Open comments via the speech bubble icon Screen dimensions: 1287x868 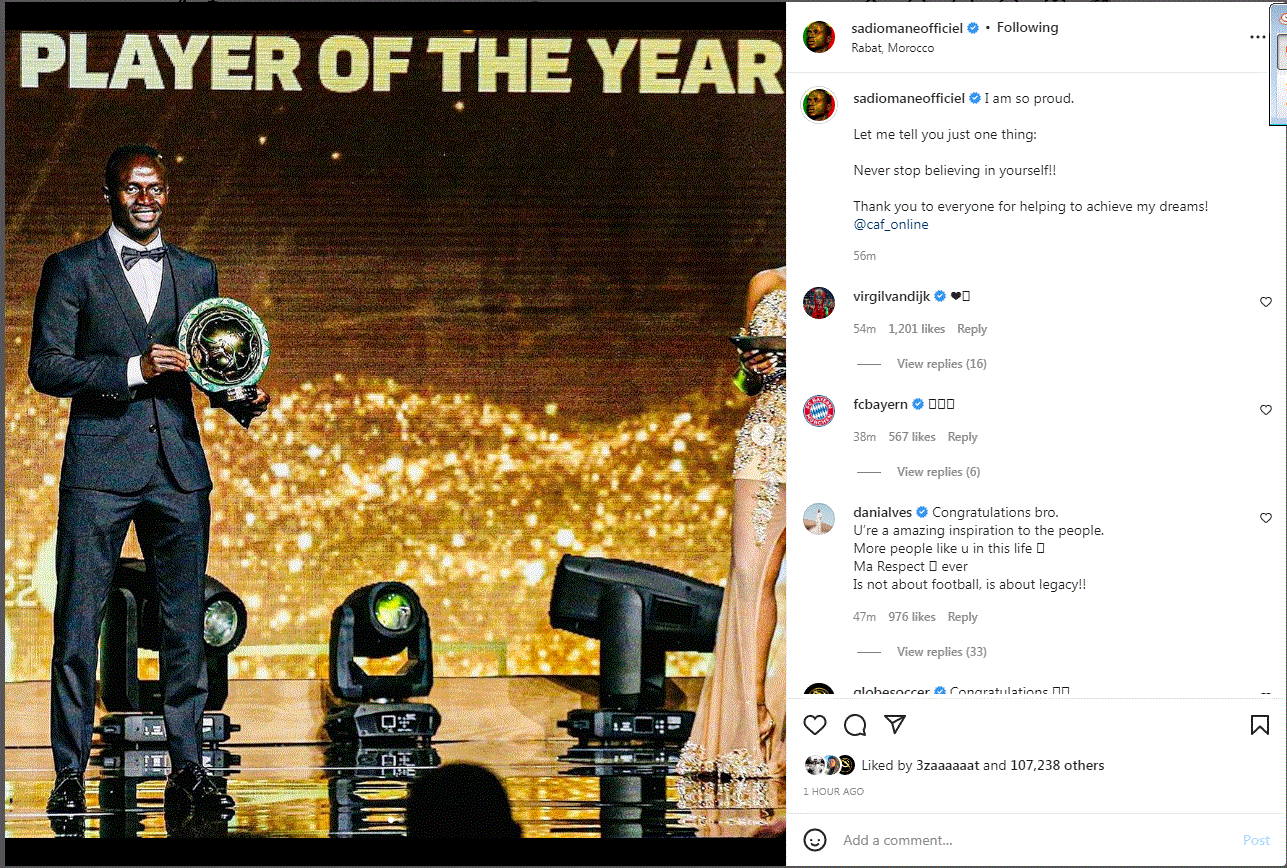(855, 725)
